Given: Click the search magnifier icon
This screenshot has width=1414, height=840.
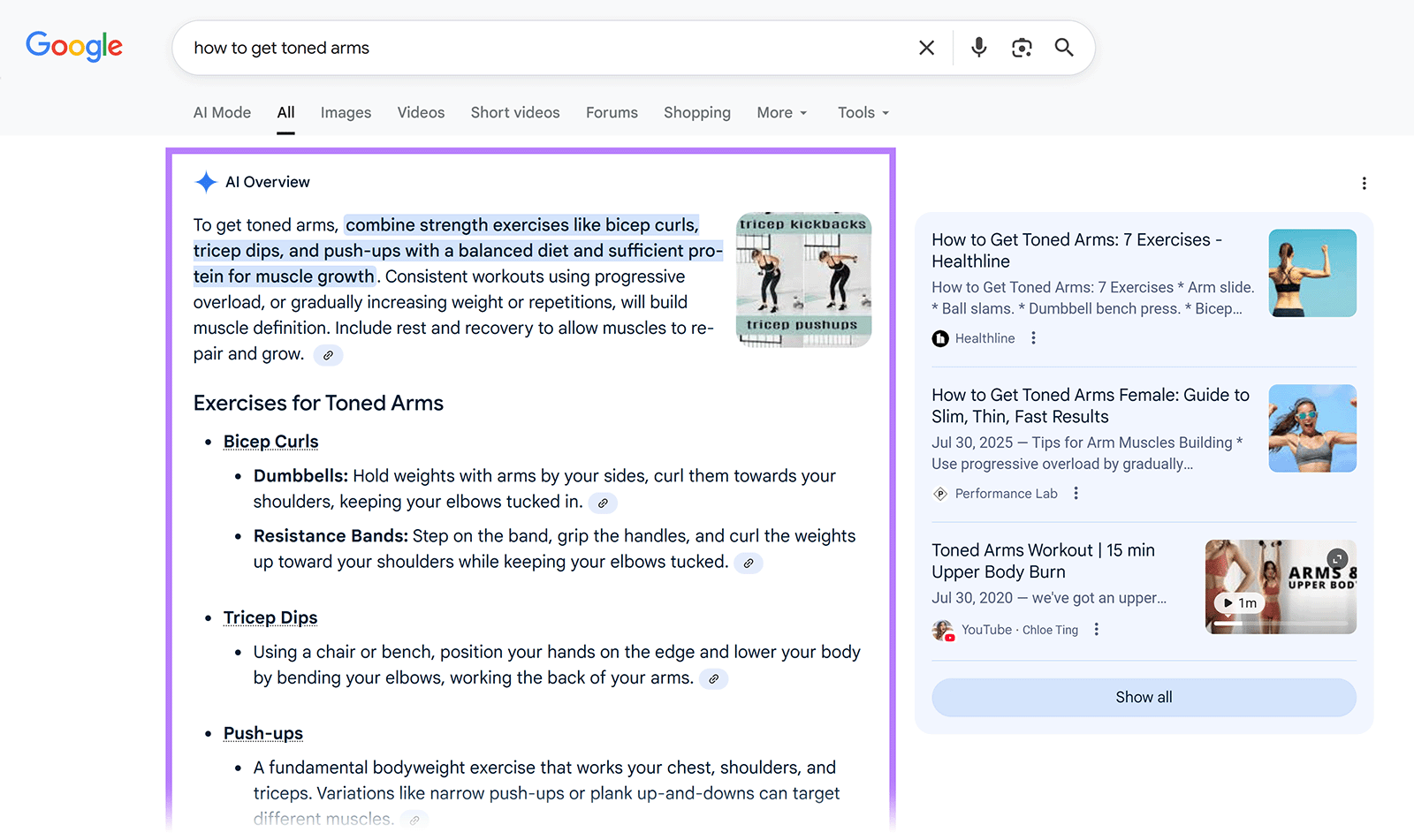Looking at the screenshot, I should coord(1063,48).
